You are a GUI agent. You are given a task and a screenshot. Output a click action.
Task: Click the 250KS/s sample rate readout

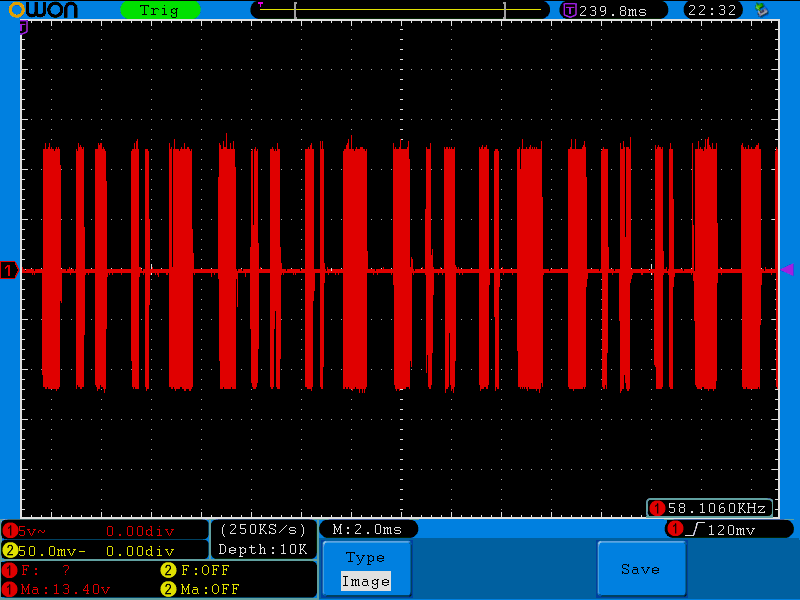click(263, 530)
